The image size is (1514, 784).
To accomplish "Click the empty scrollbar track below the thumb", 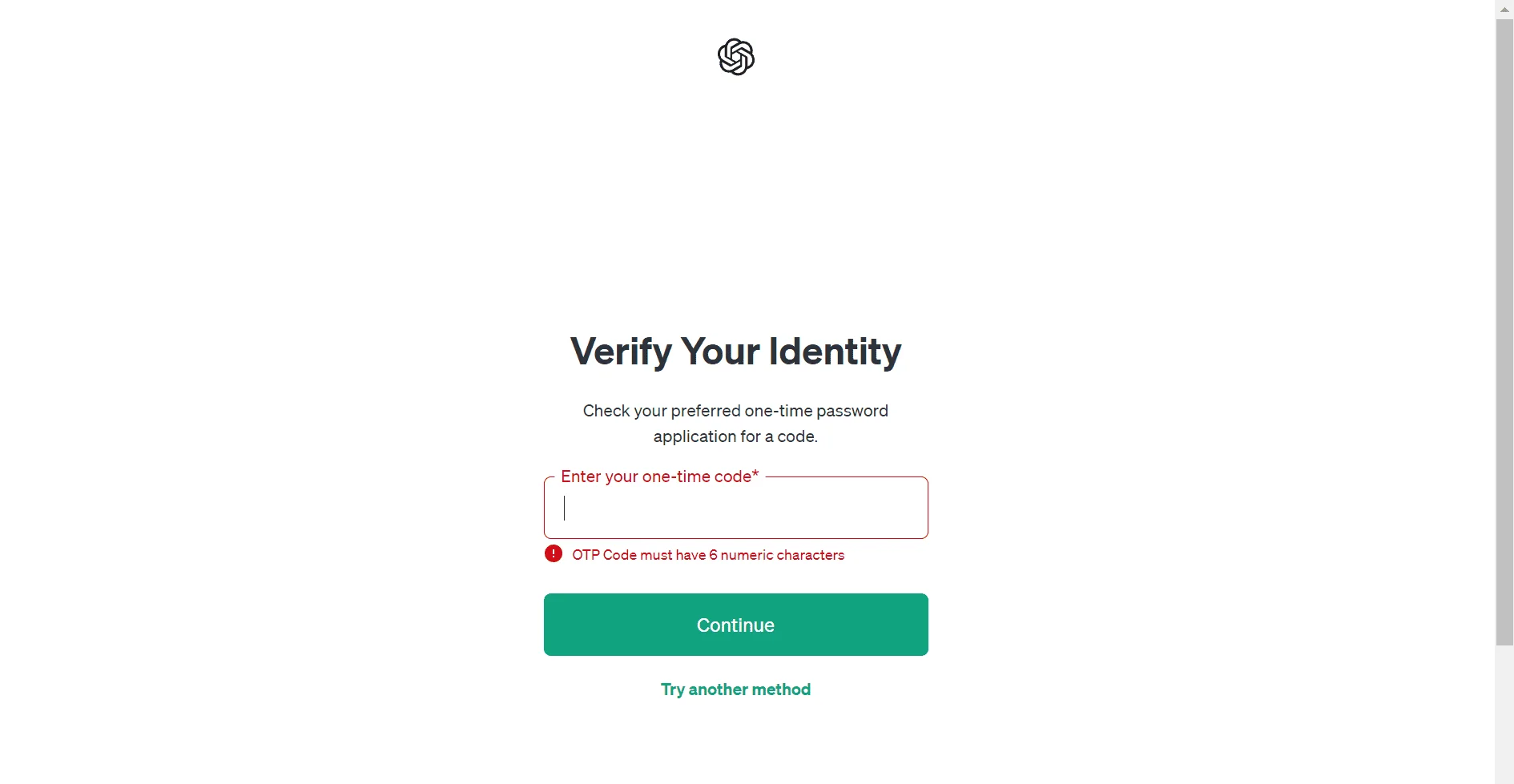I will coord(1504,713).
